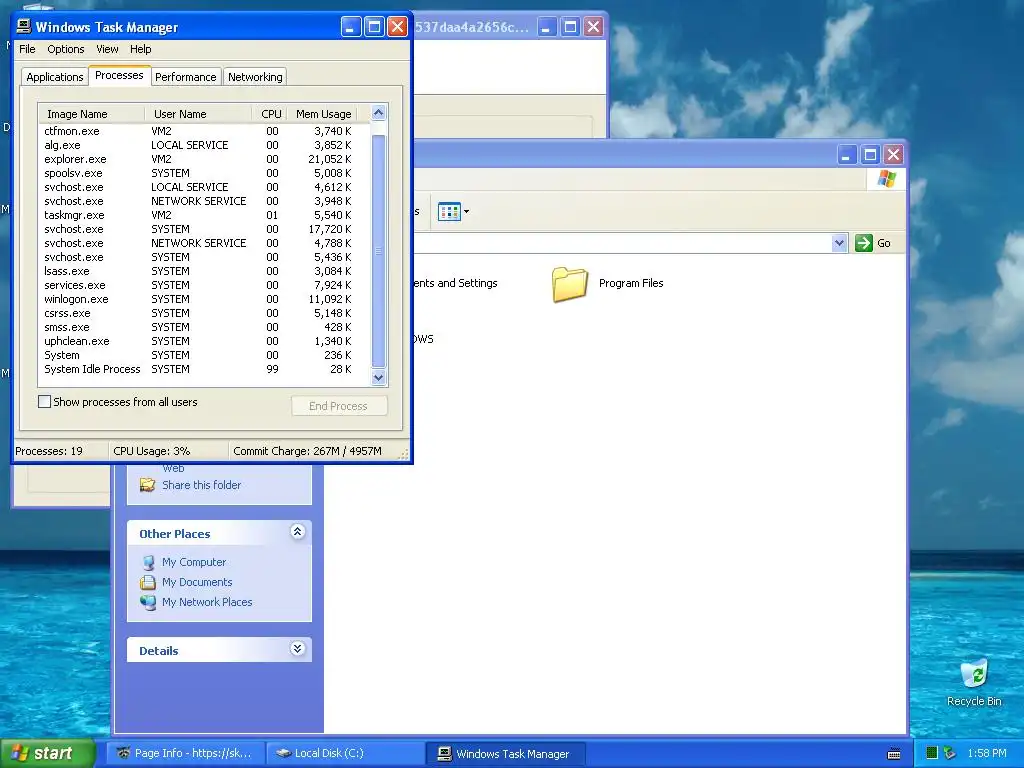The height and width of the screenshot is (768, 1024).
Task: Click the Start button
Action: [x=47, y=753]
